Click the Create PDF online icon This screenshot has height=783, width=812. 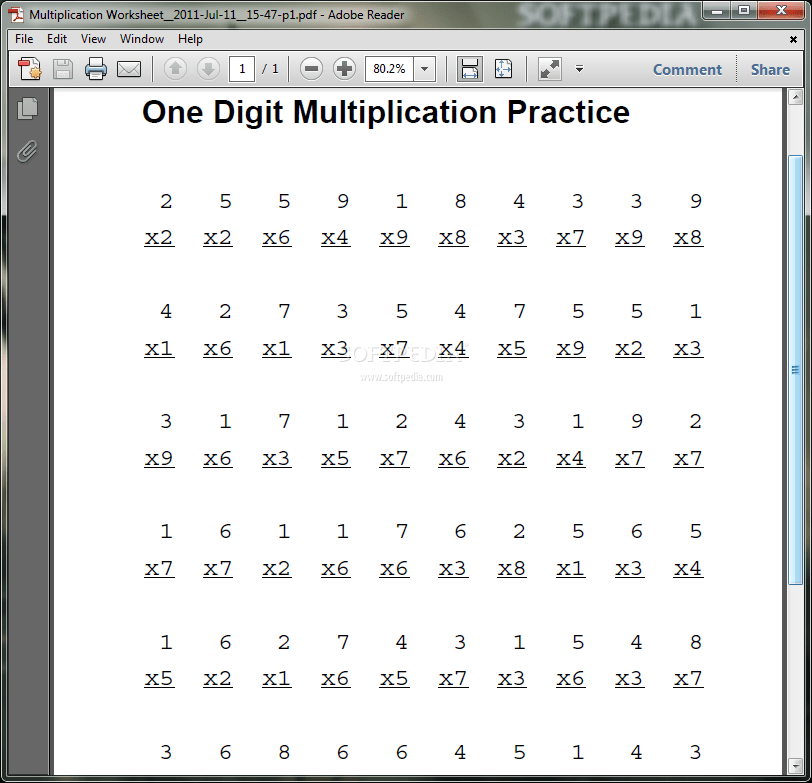point(29,69)
